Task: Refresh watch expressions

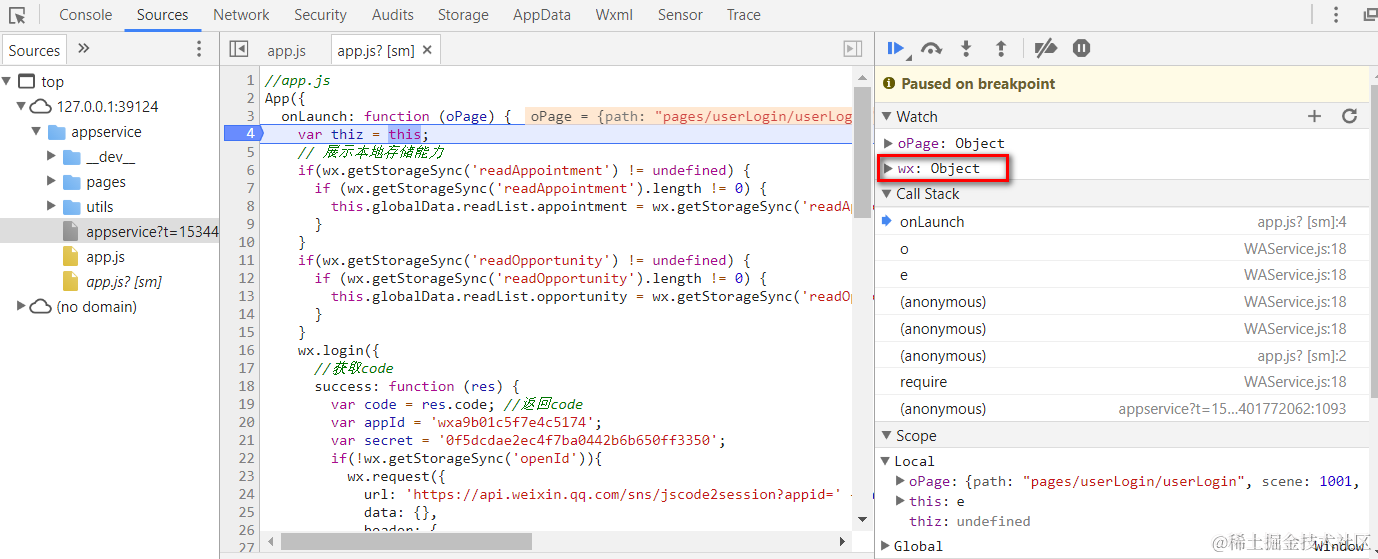Action: pyautogui.click(x=1350, y=117)
